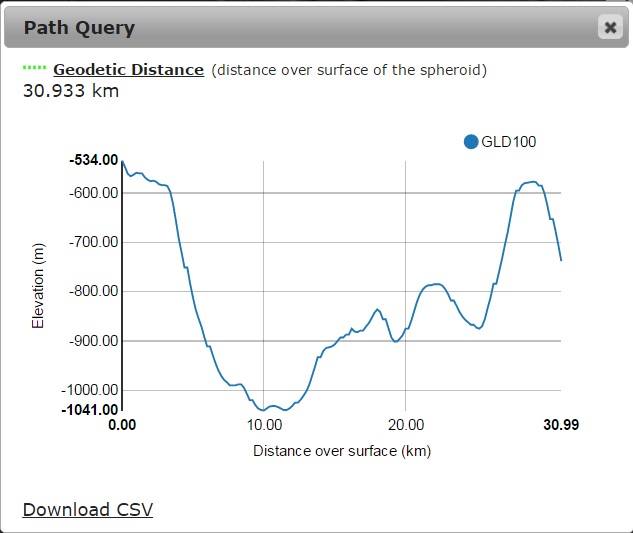633x533 pixels.
Task: Click the -534.00 maximum elevation label
Action: [93, 160]
